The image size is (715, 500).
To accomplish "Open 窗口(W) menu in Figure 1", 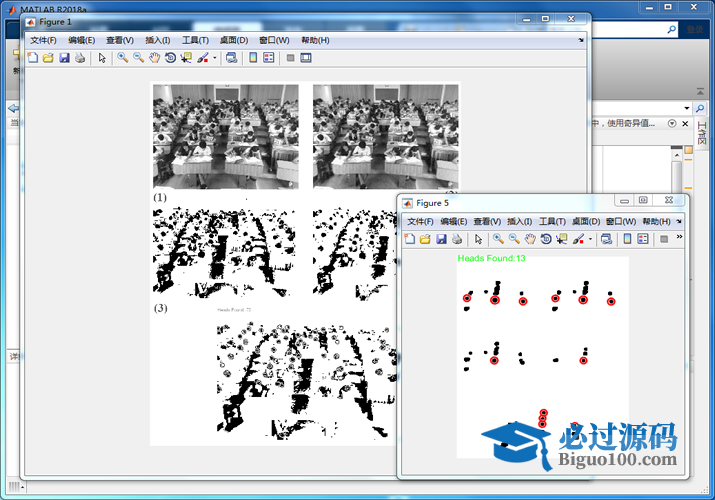I will coord(274,40).
